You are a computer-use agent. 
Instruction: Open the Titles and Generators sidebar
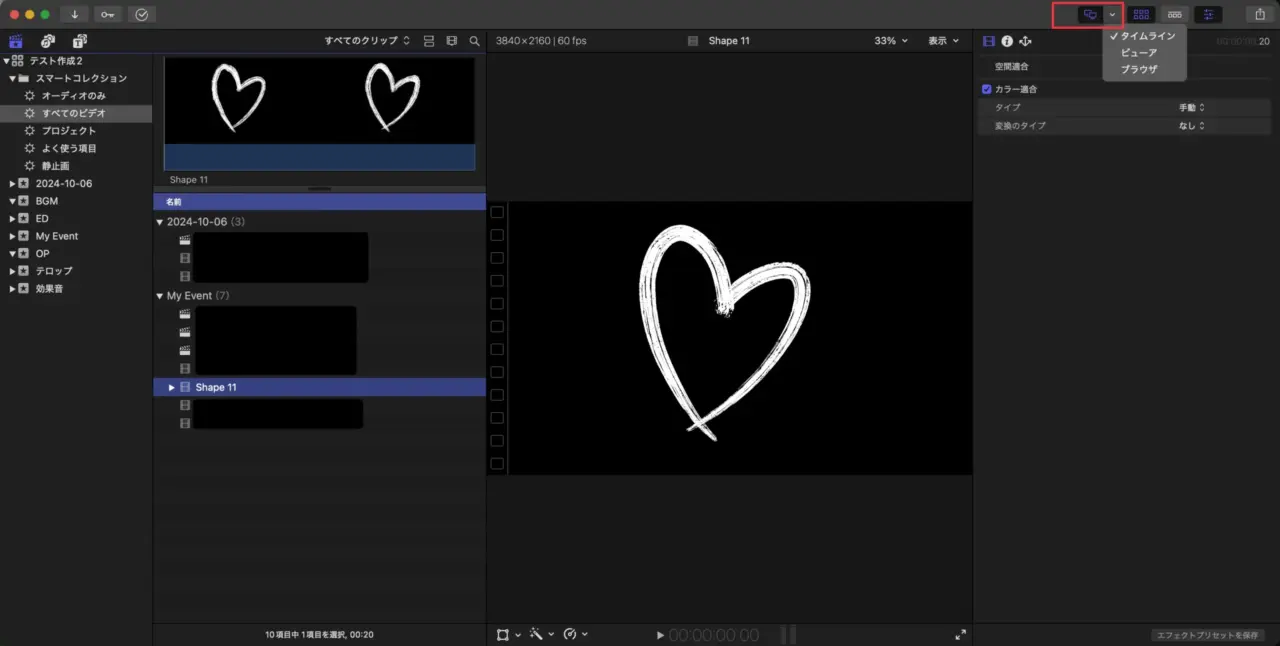79,41
